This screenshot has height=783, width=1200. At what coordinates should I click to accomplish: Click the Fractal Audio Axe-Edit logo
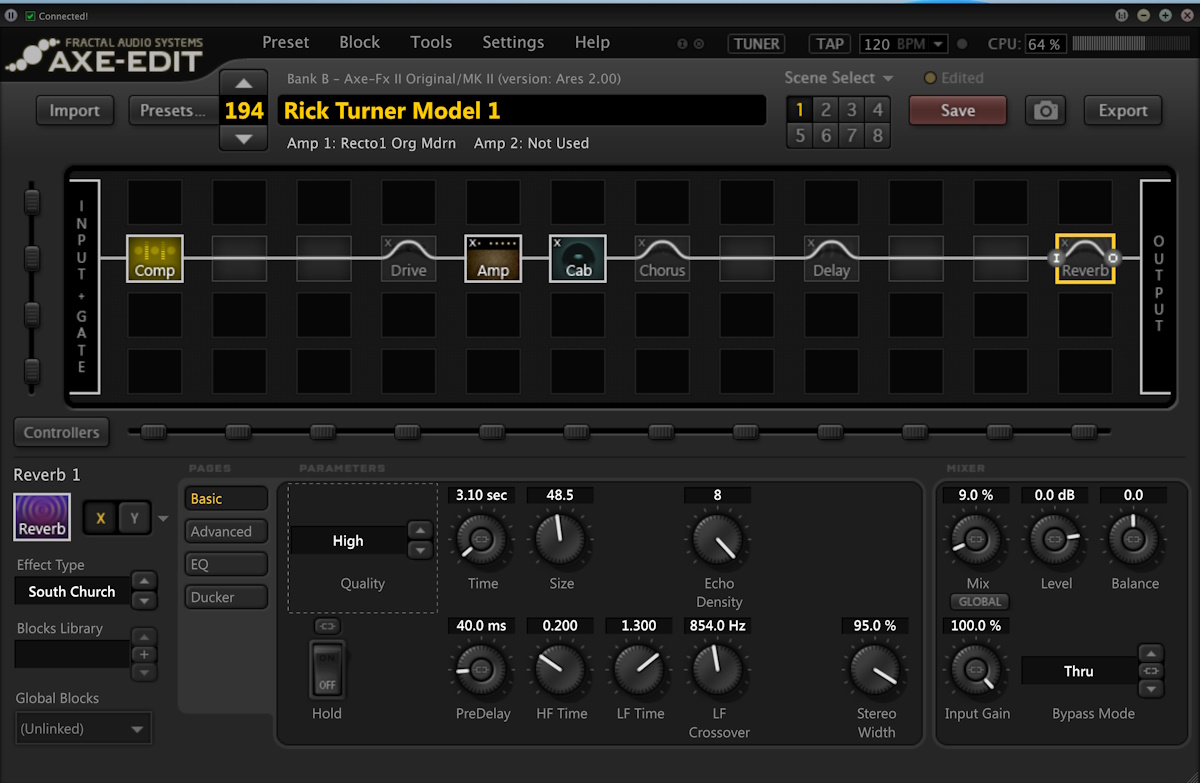coord(104,56)
